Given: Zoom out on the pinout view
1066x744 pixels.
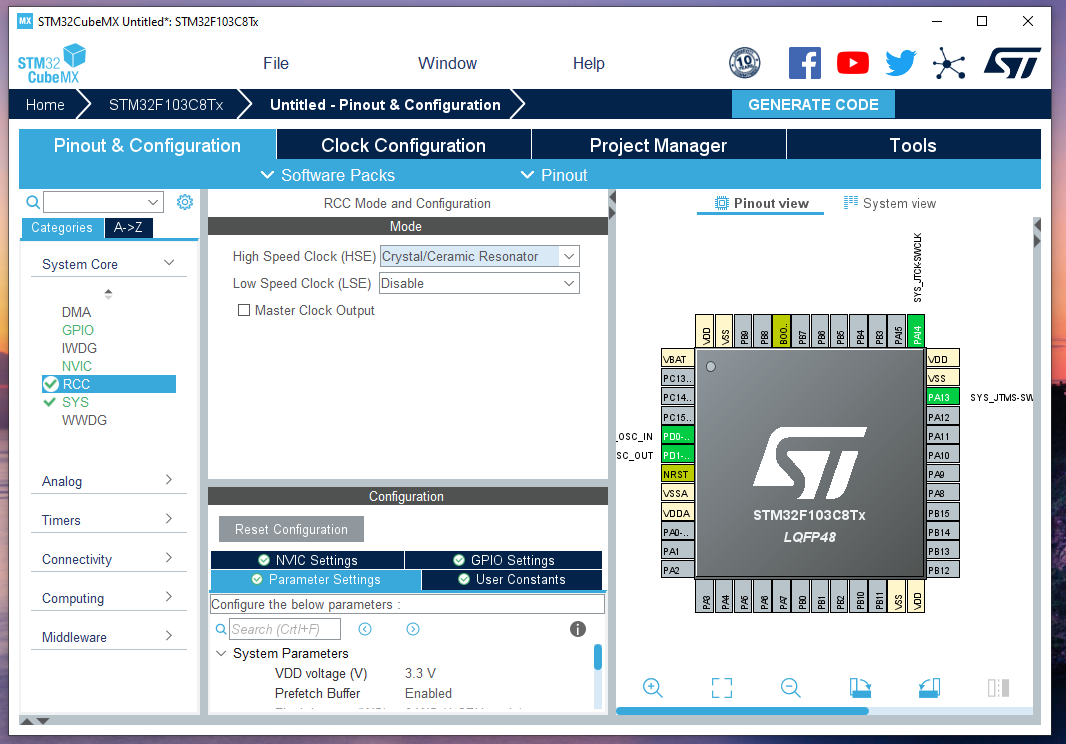Looking at the screenshot, I should (790, 688).
